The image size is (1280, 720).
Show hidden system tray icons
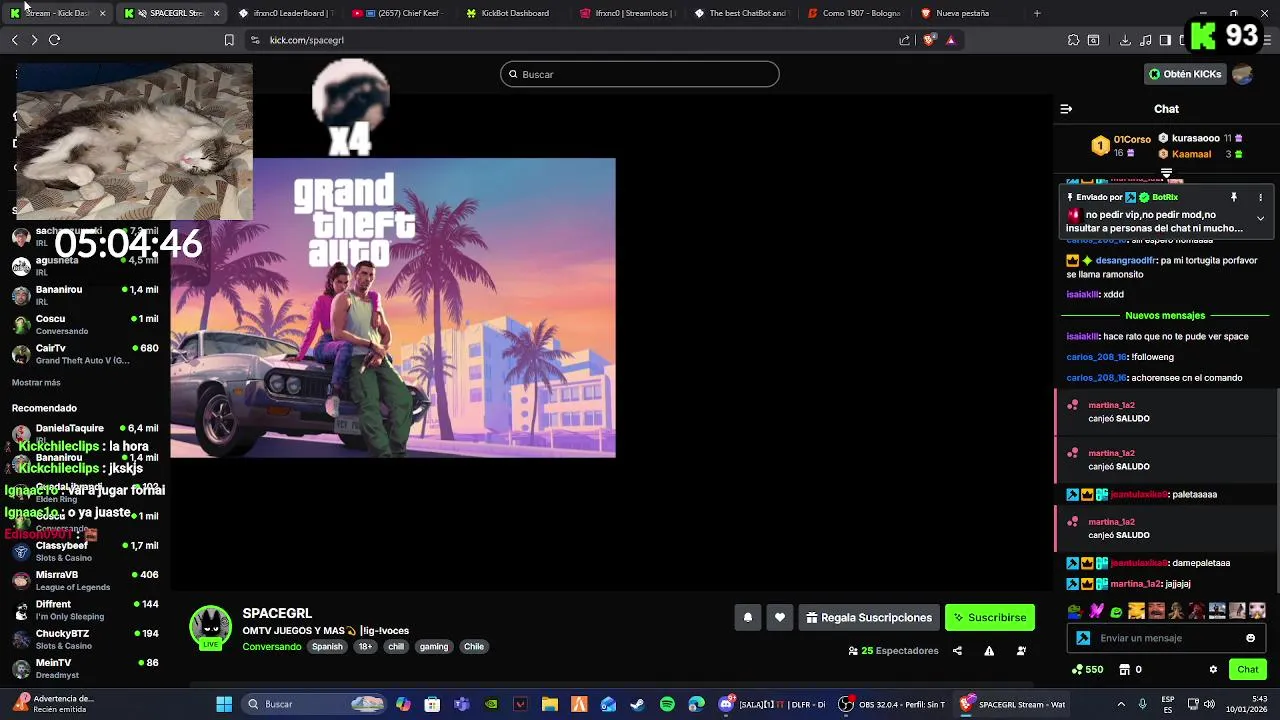(1121, 704)
